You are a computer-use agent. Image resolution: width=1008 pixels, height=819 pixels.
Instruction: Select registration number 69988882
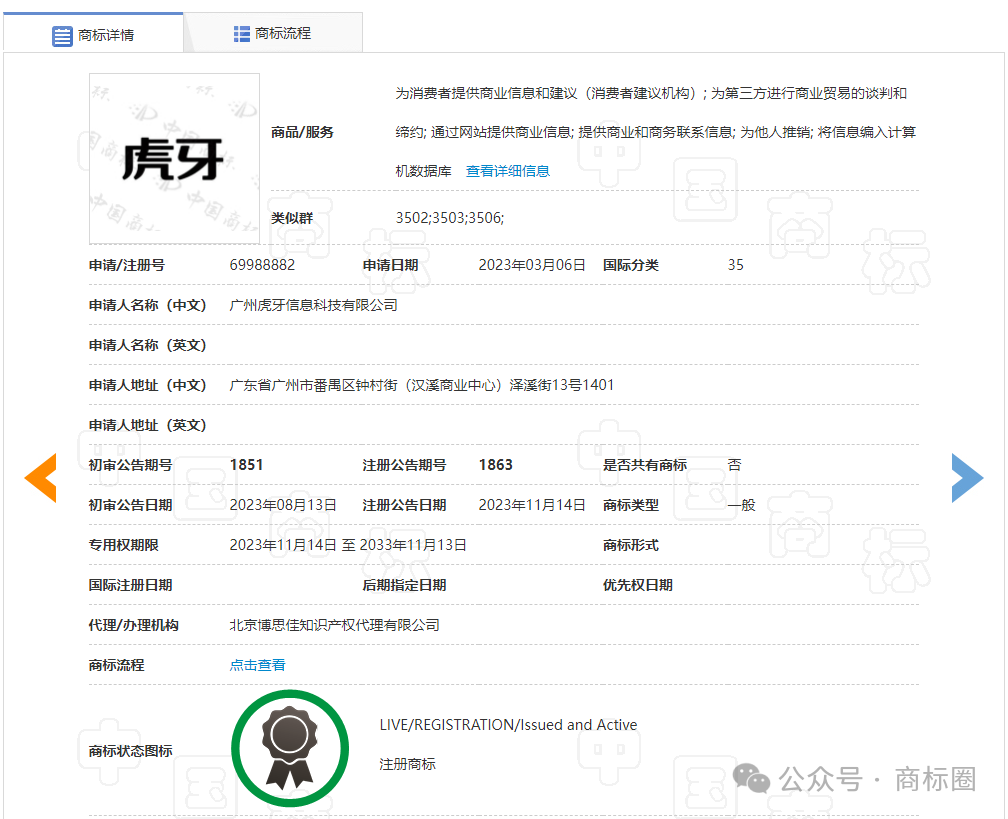coord(262,265)
